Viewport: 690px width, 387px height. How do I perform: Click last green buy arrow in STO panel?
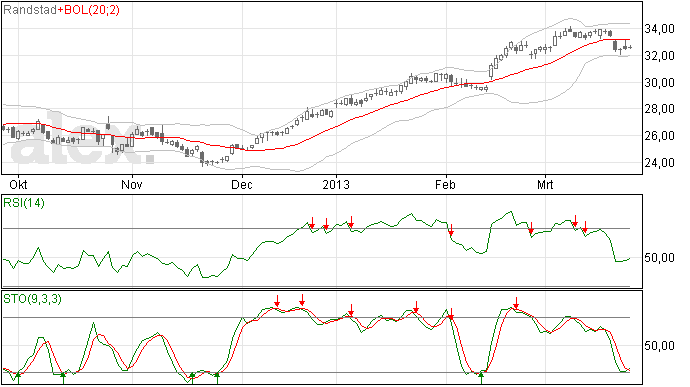click(481, 377)
